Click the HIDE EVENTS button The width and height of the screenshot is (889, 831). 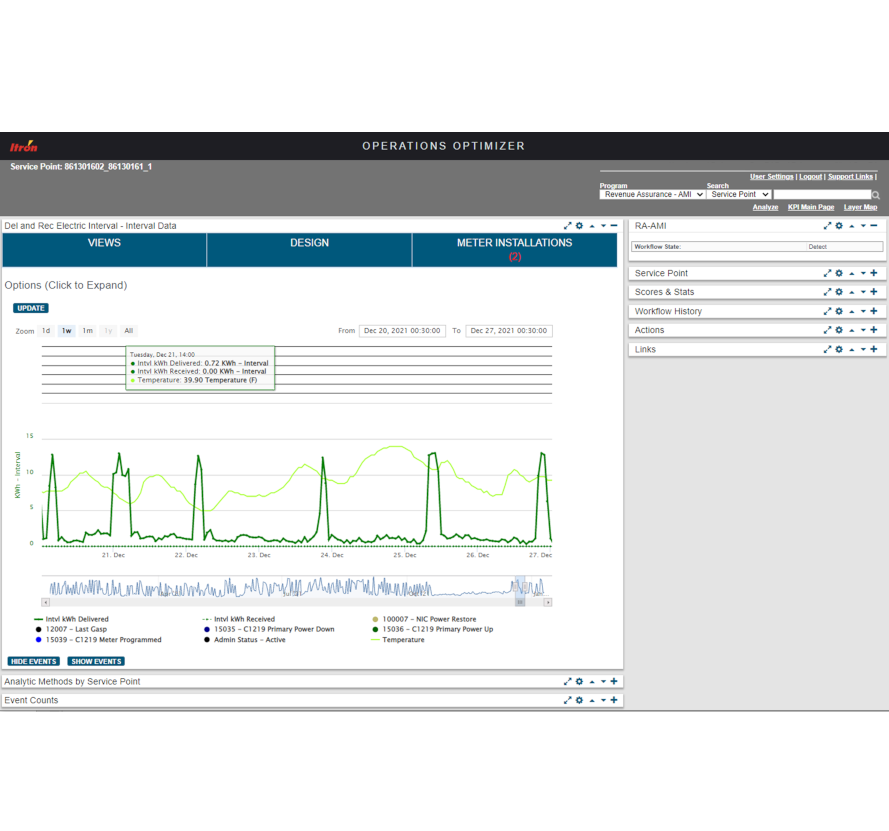(x=33, y=661)
